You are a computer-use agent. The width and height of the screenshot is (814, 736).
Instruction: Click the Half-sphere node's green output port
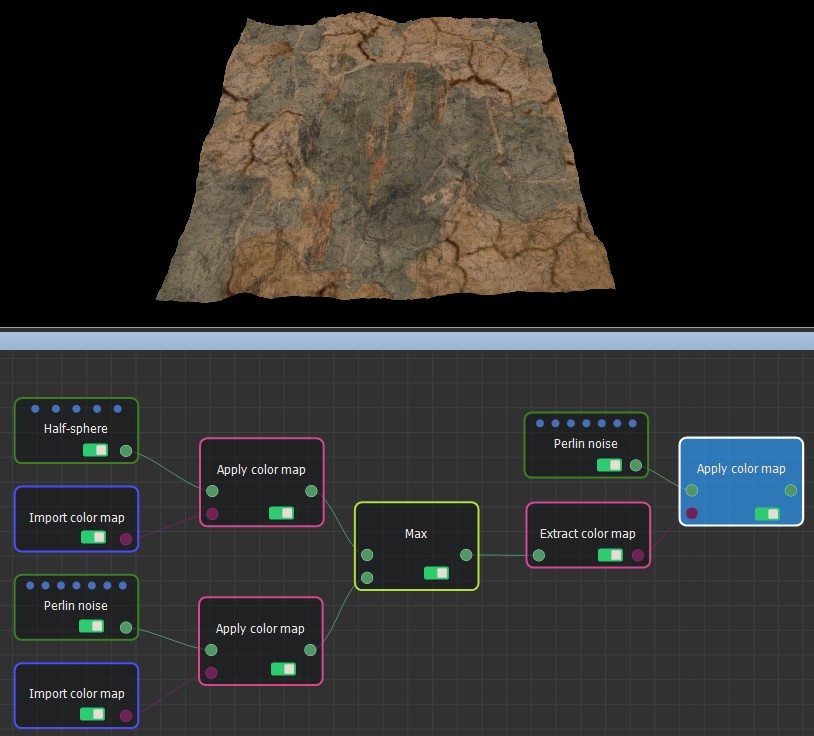126,451
